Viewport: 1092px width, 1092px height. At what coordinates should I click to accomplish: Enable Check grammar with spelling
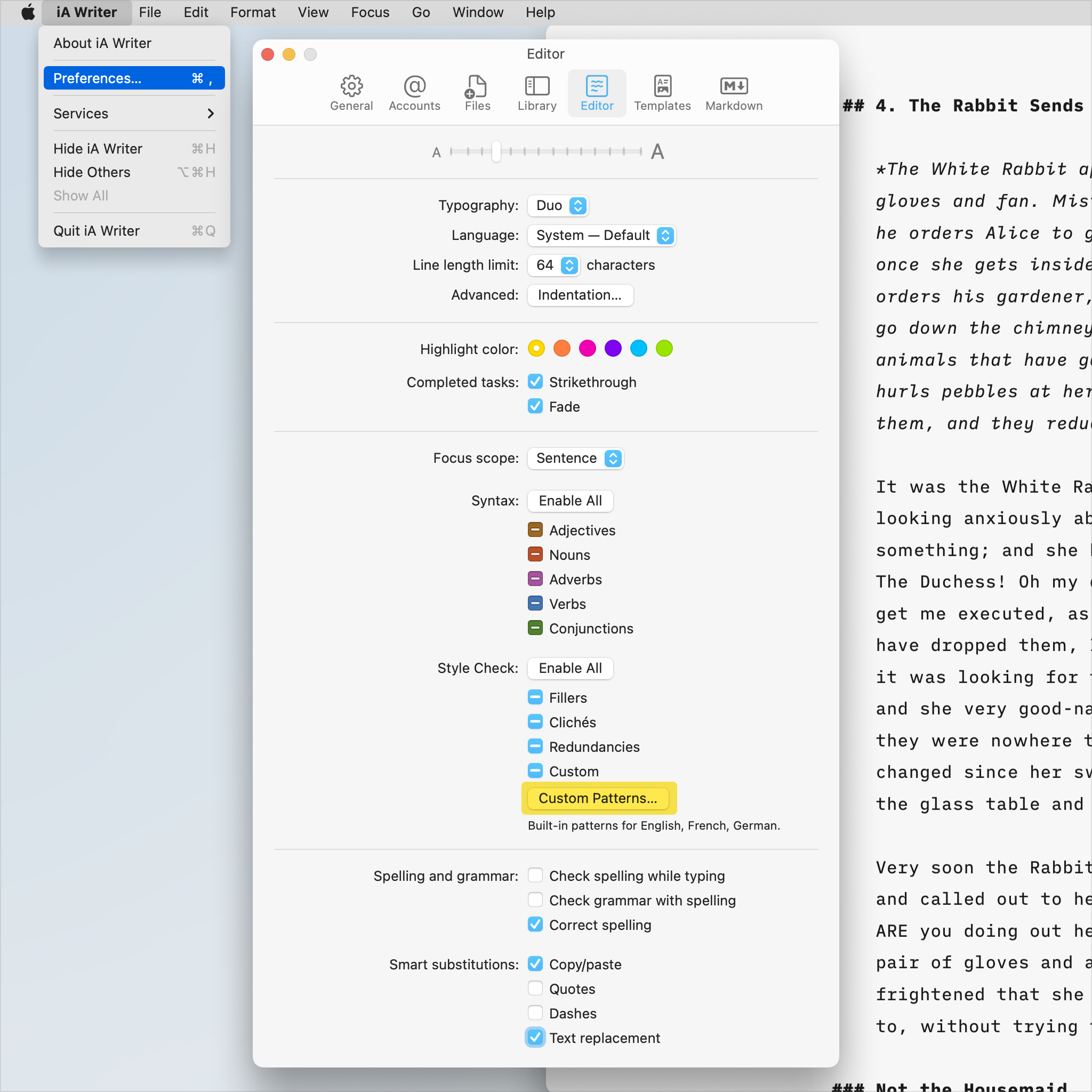(x=535, y=900)
